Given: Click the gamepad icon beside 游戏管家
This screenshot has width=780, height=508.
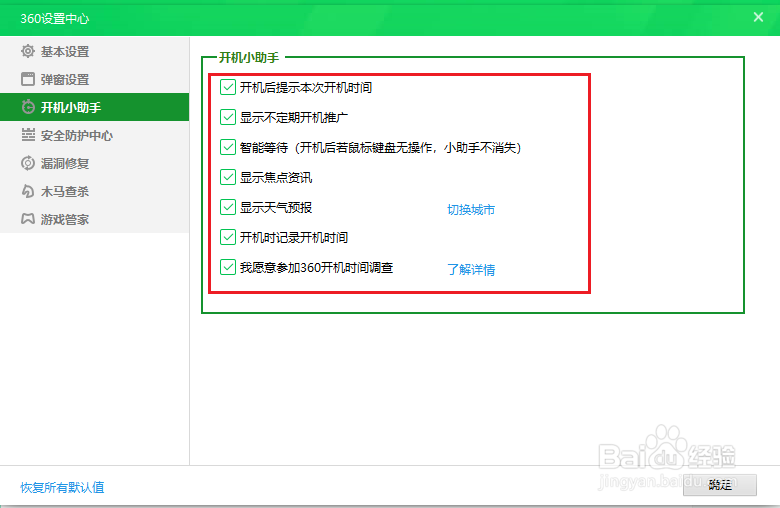Looking at the screenshot, I should click(x=28, y=219).
